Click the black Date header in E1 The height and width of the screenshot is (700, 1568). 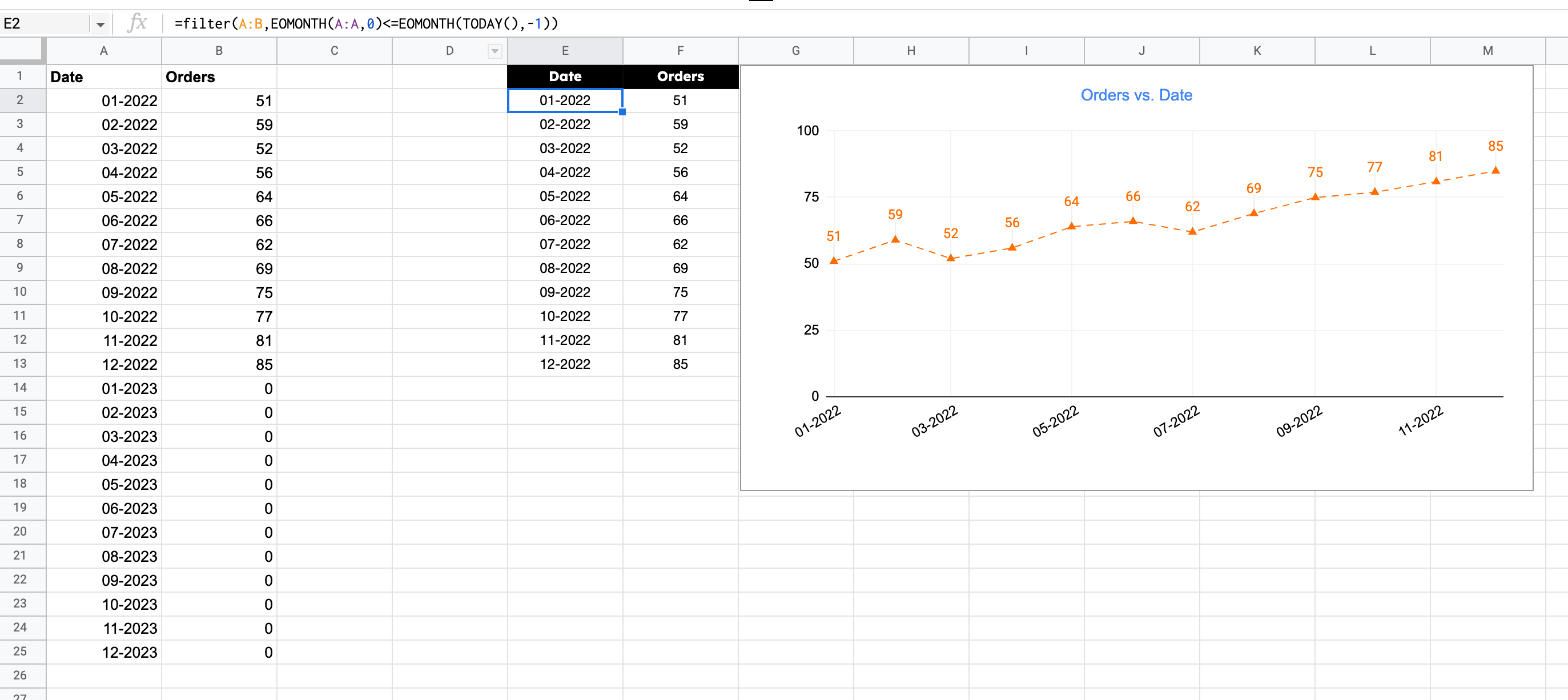point(565,77)
